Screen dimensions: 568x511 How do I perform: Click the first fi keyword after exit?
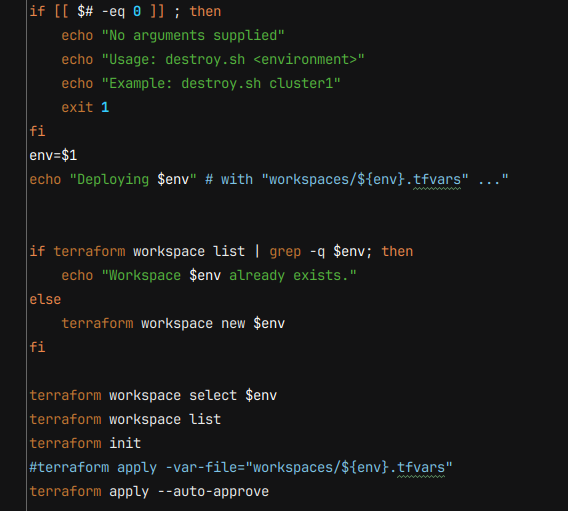click(x=37, y=131)
